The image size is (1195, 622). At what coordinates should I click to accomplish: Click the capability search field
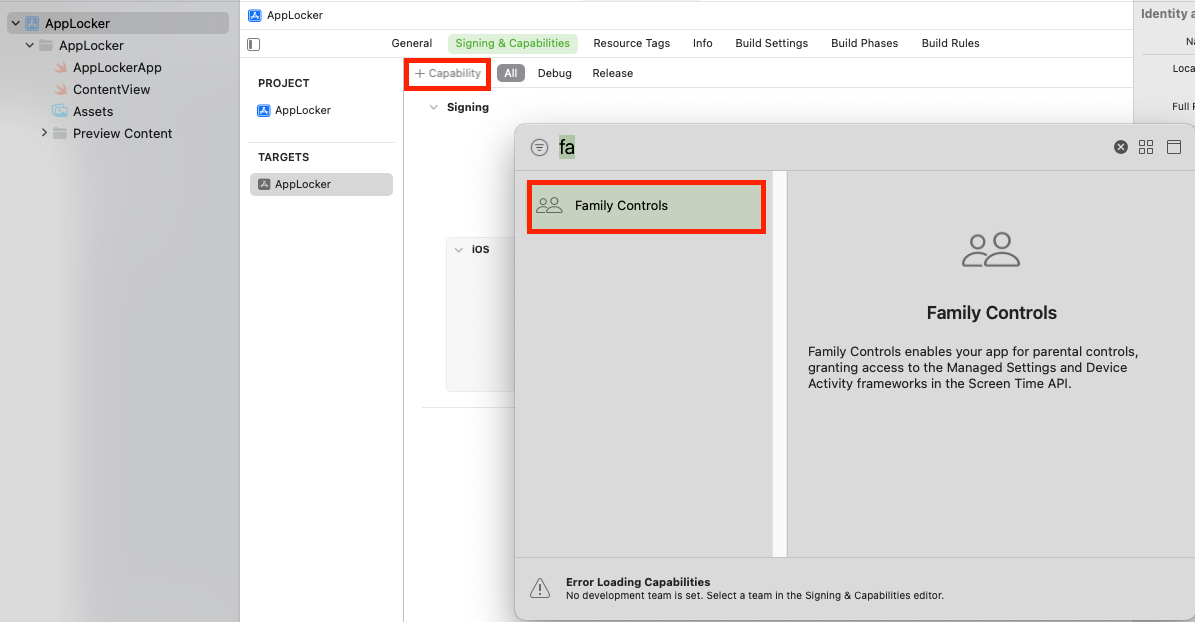(x=831, y=147)
